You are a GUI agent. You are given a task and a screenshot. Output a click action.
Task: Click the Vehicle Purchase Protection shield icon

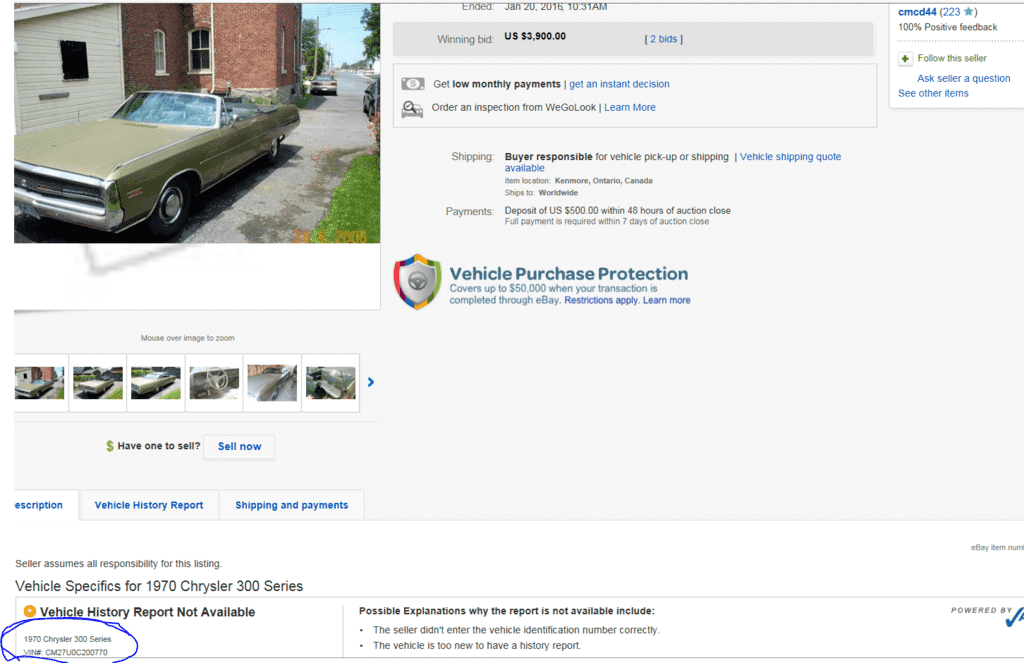[x=417, y=281]
